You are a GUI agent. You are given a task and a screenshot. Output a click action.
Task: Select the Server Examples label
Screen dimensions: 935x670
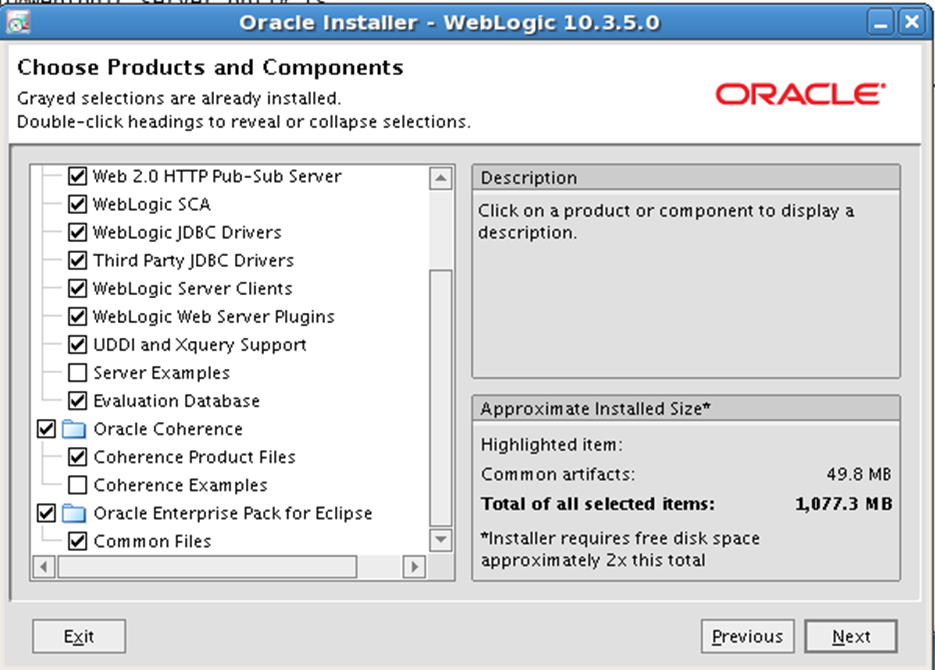[162, 373]
